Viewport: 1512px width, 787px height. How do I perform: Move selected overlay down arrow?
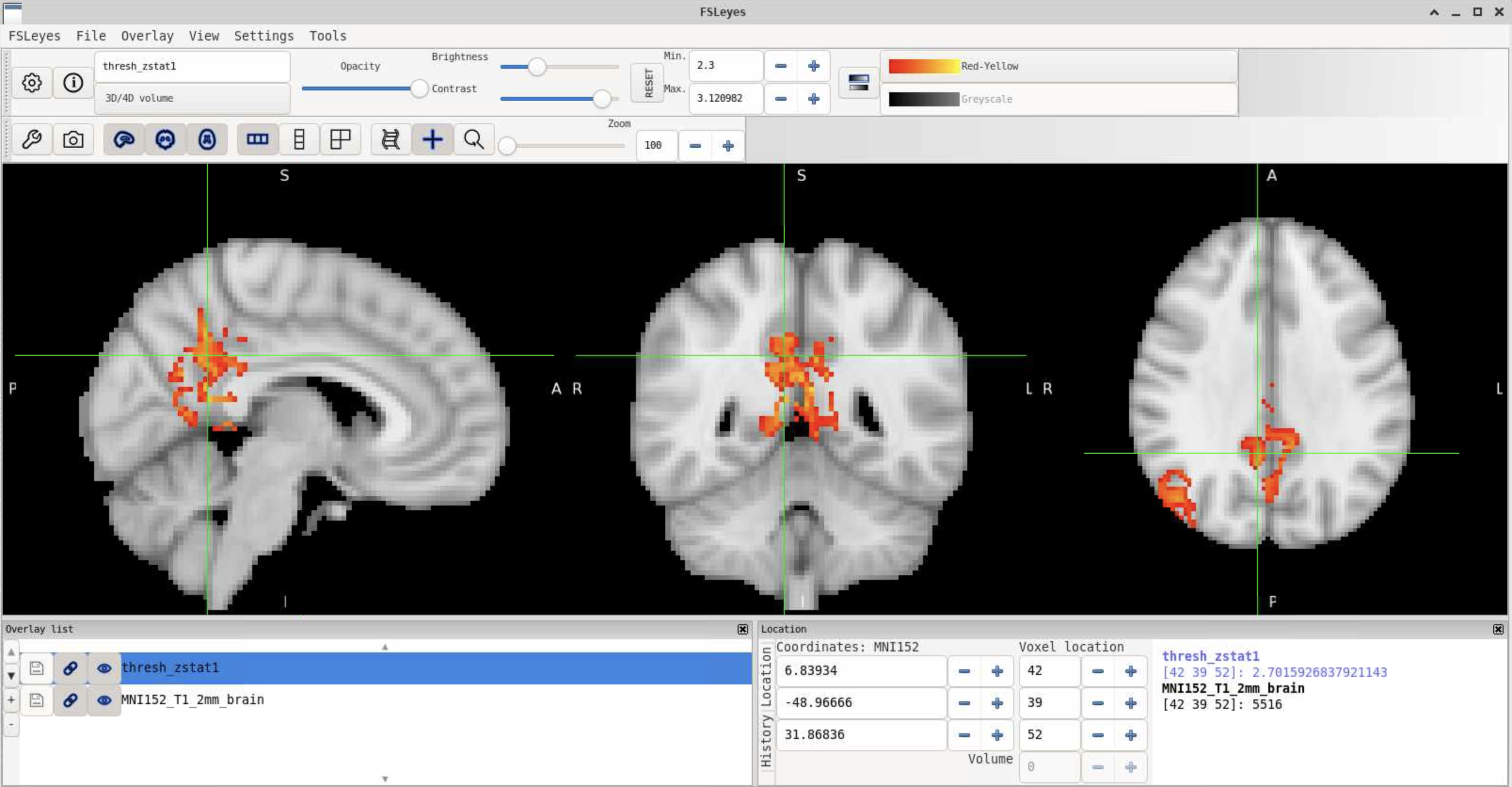click(x=11, y=675)
